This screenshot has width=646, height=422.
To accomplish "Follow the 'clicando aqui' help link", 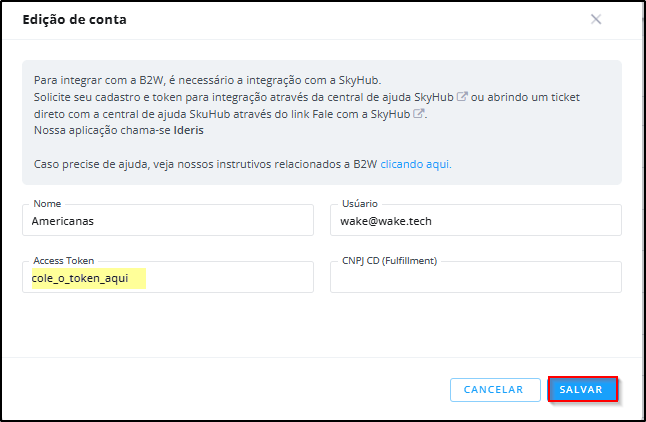I will (x=416, y=164).
